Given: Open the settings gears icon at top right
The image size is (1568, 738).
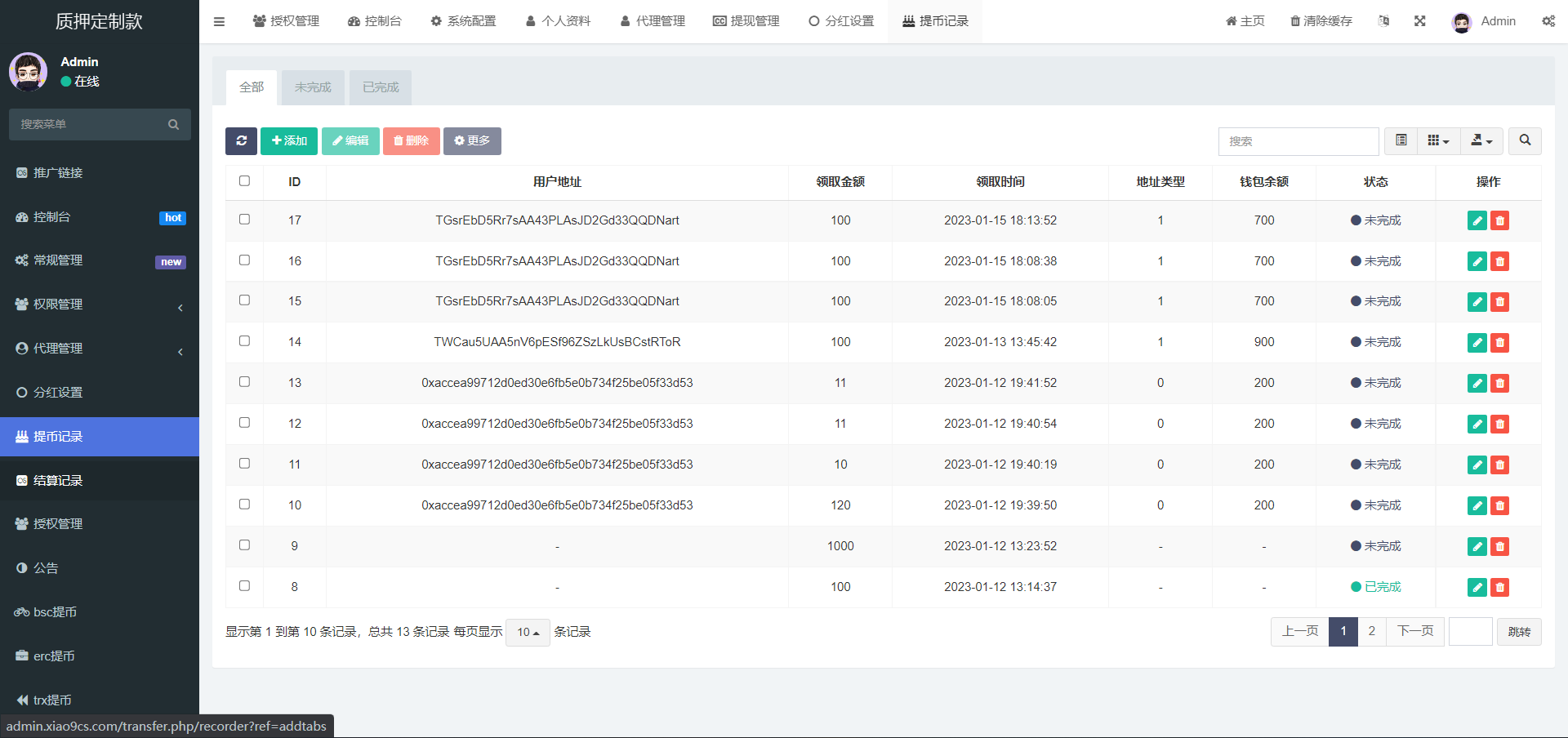Looking at the screenshot, I should [1548, 21].
